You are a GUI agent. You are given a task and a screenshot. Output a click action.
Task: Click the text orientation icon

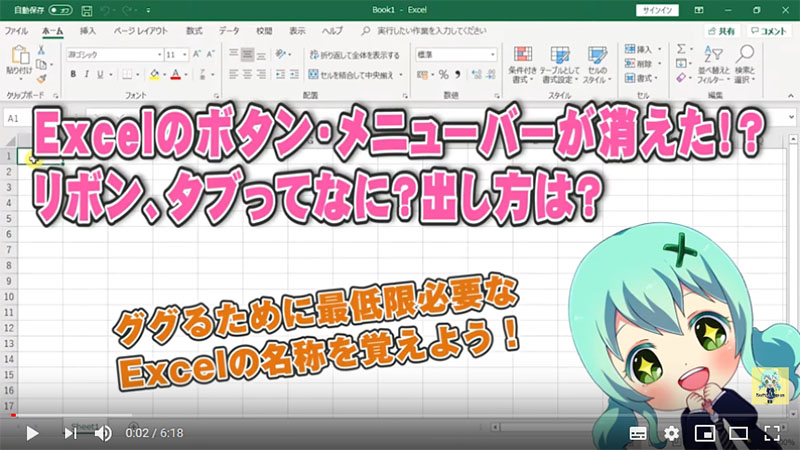281,54
